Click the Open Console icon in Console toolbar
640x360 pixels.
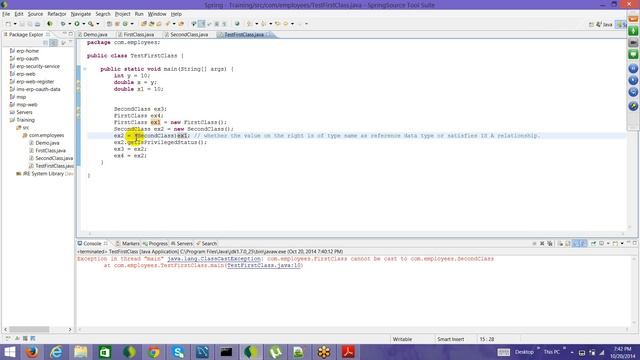[x=615, y=243]
